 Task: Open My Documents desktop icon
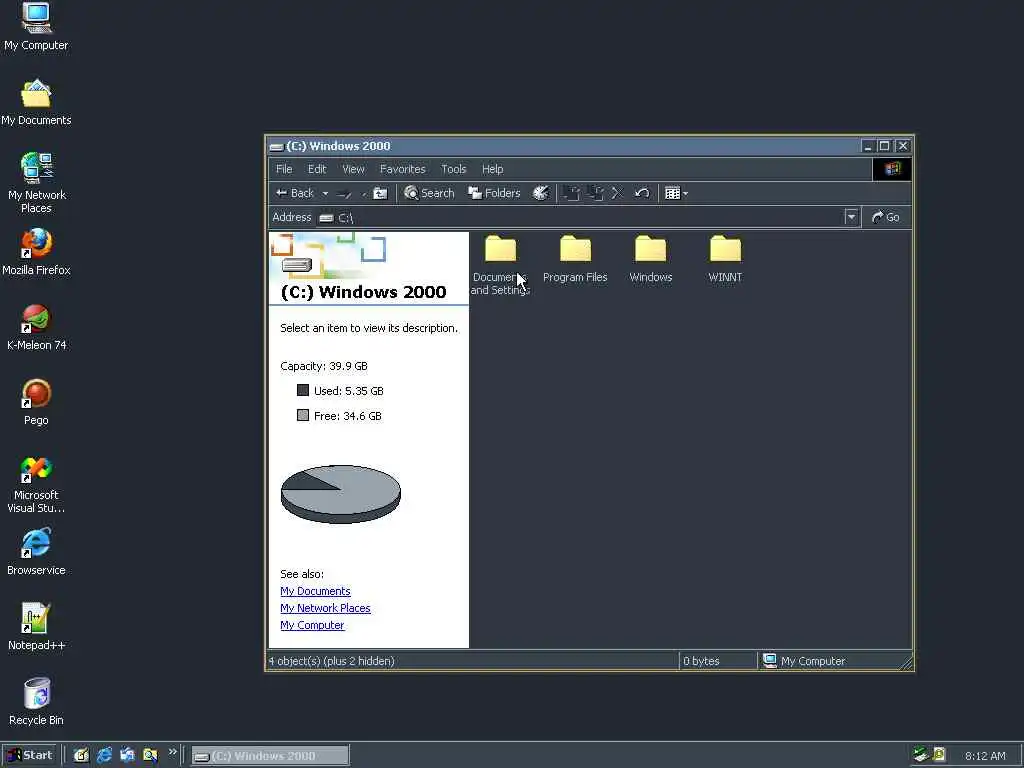36,103
